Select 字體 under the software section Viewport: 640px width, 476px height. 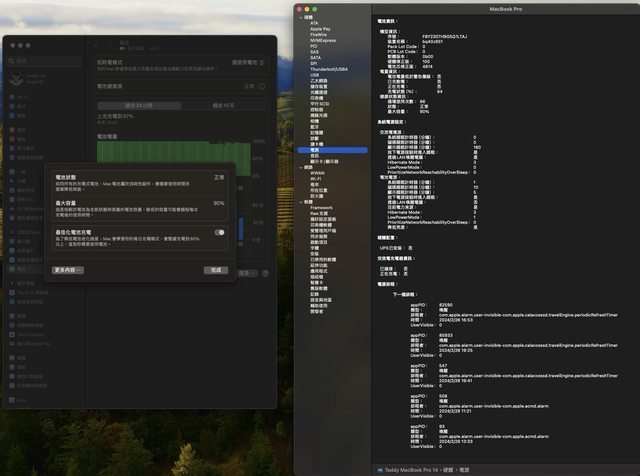pos(314,248)
